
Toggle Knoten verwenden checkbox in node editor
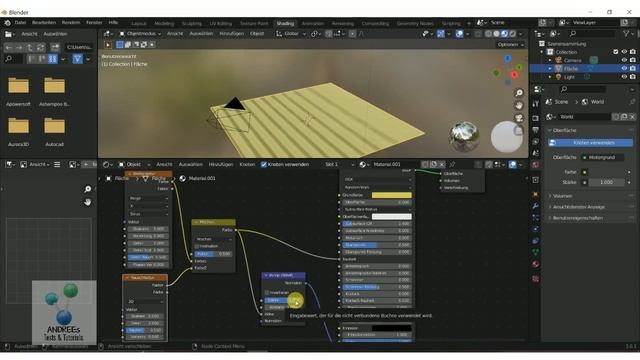coord(264,164)
